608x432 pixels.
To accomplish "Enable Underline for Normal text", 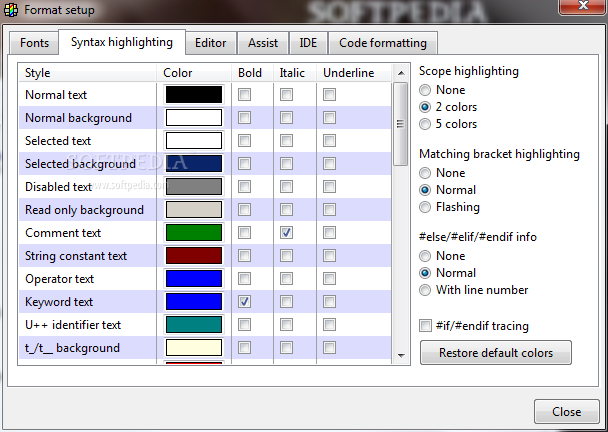I will [x=329, y=95].
